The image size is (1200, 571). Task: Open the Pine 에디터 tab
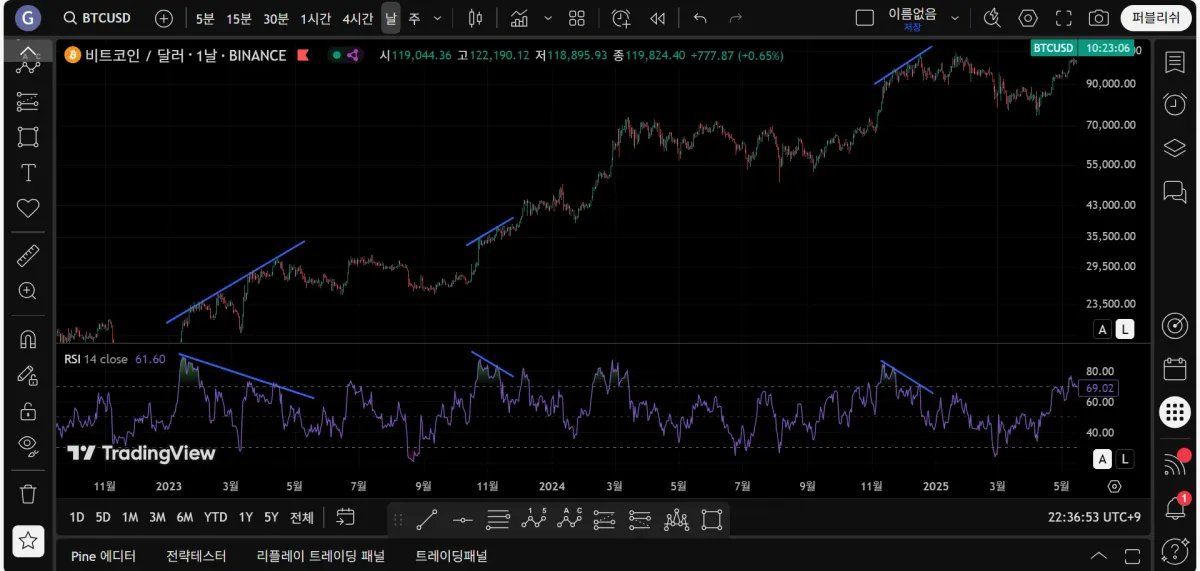[103, 556]
